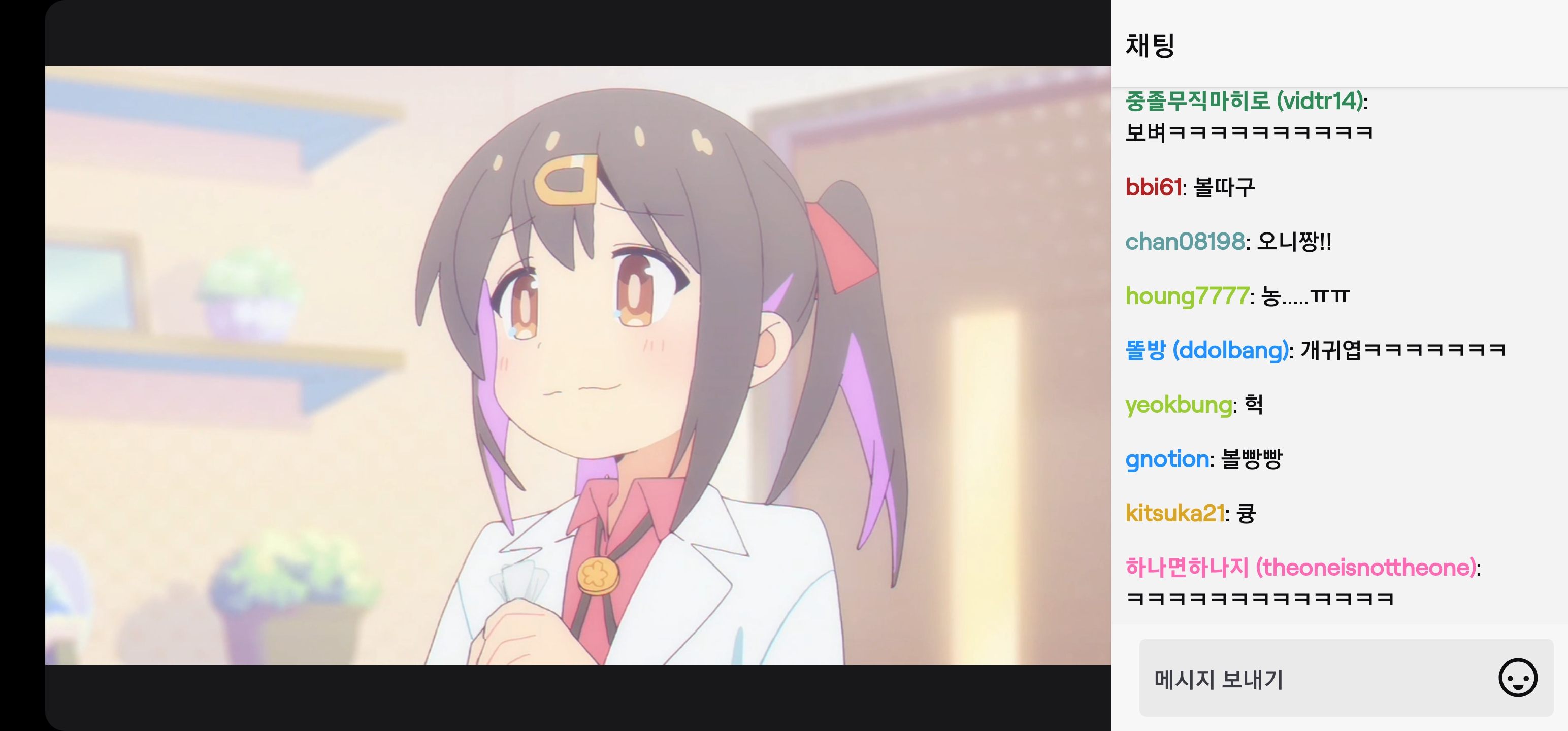Open the emoji picker smiley icon
Viewport: 1568px width, 731px height.
point(1518,677)
